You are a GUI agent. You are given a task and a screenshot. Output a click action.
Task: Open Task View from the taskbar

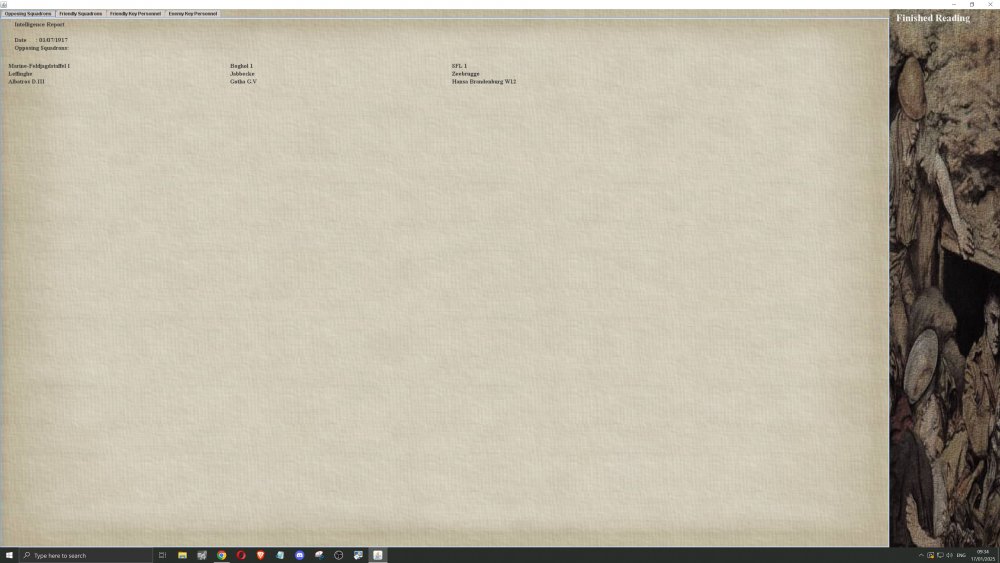coord(163,555)
